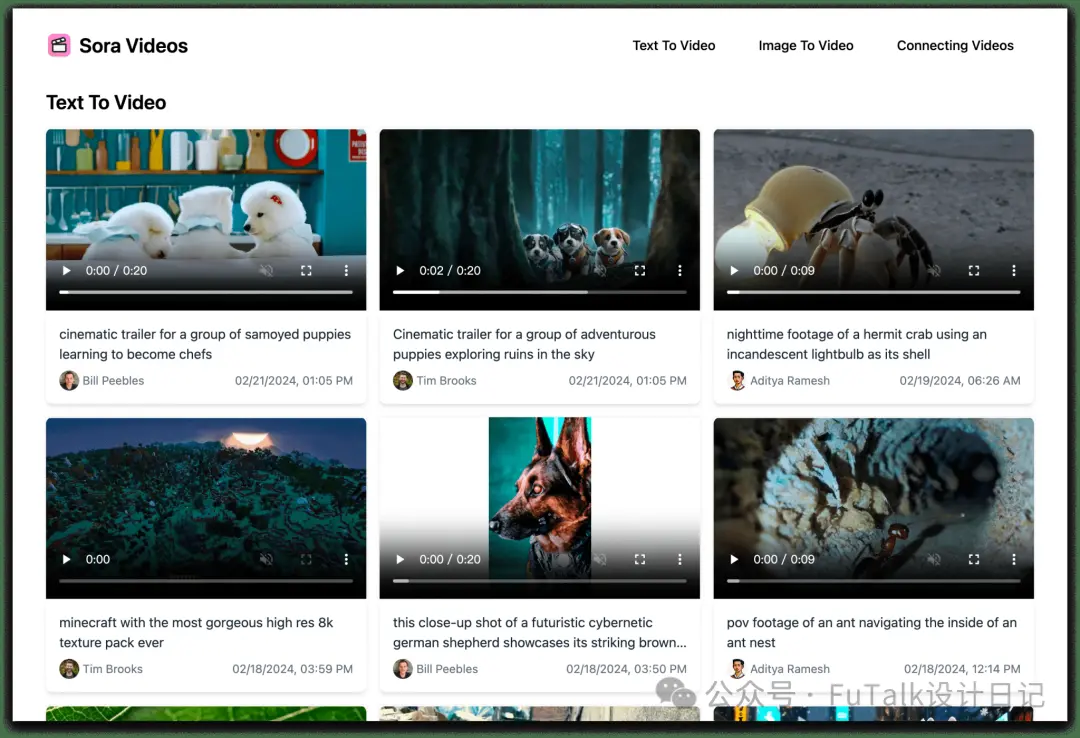Click the date 02/19/2024, 06:26 AM
This screenshot has width=1080, height=738.
(x=960, y=380)
